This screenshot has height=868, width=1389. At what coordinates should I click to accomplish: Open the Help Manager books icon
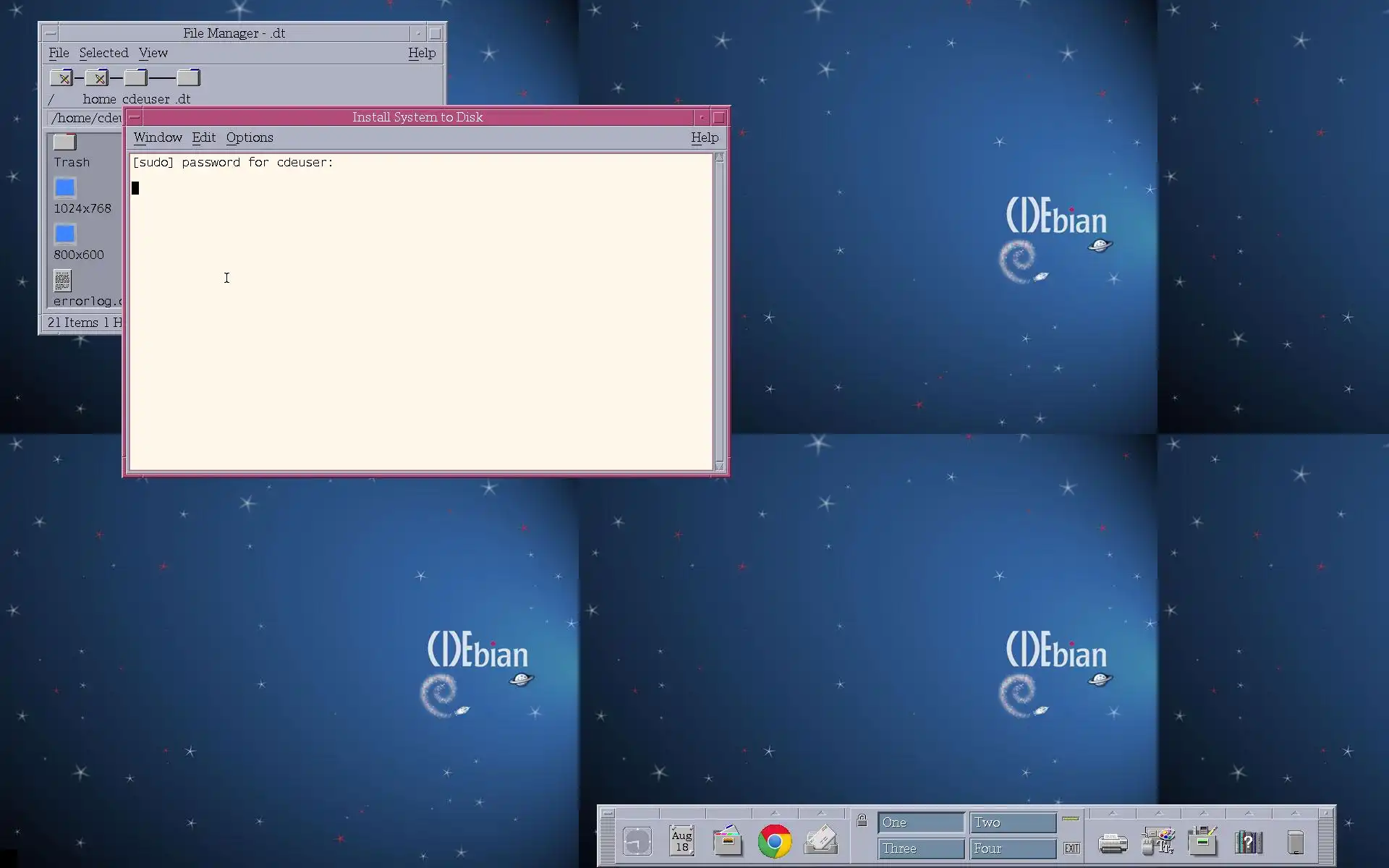tap(1249, 842)
